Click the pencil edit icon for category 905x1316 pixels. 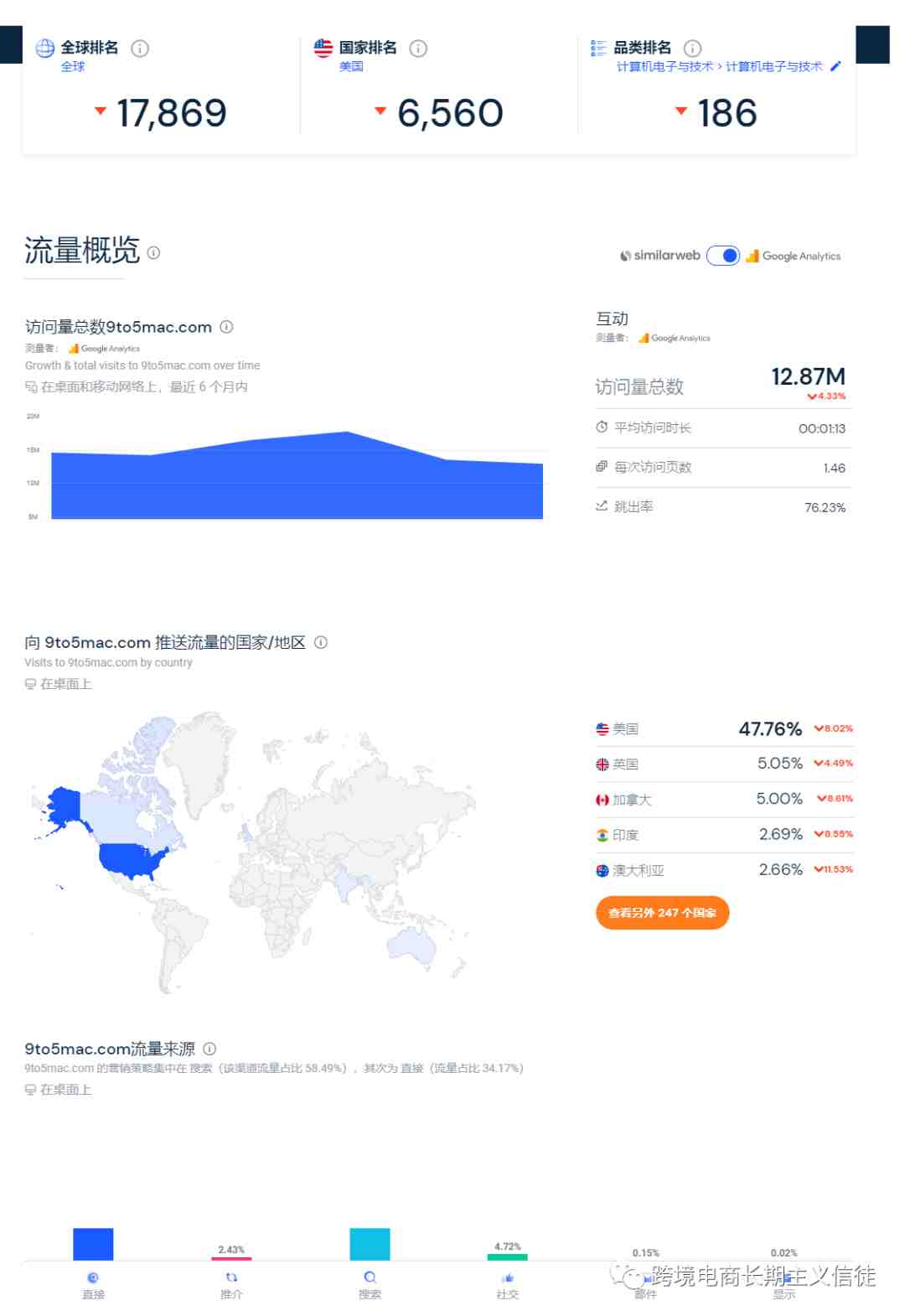coord(835,66)
